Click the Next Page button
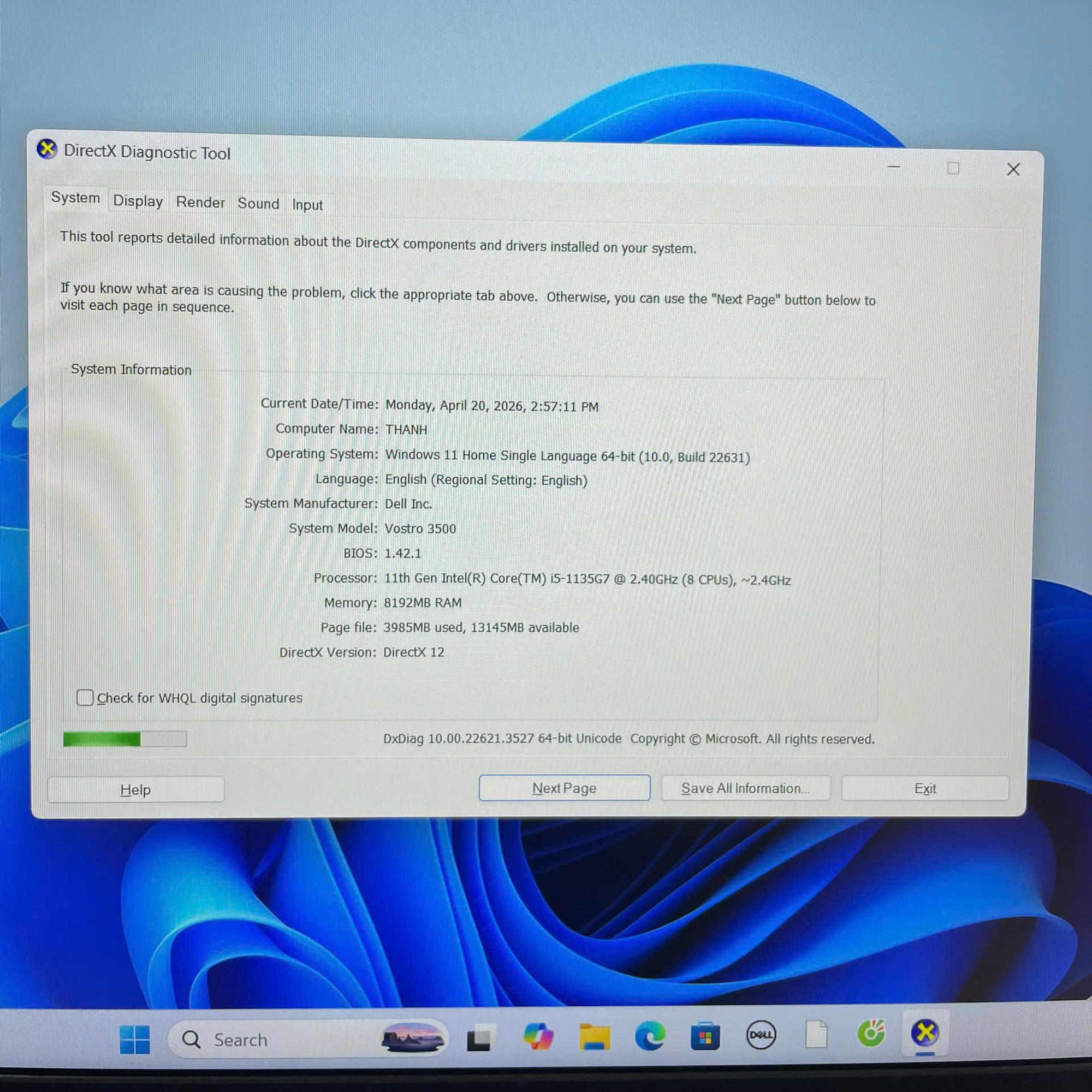The width and height of the screenshot is (1092, 1092). (x=564, y=788)
